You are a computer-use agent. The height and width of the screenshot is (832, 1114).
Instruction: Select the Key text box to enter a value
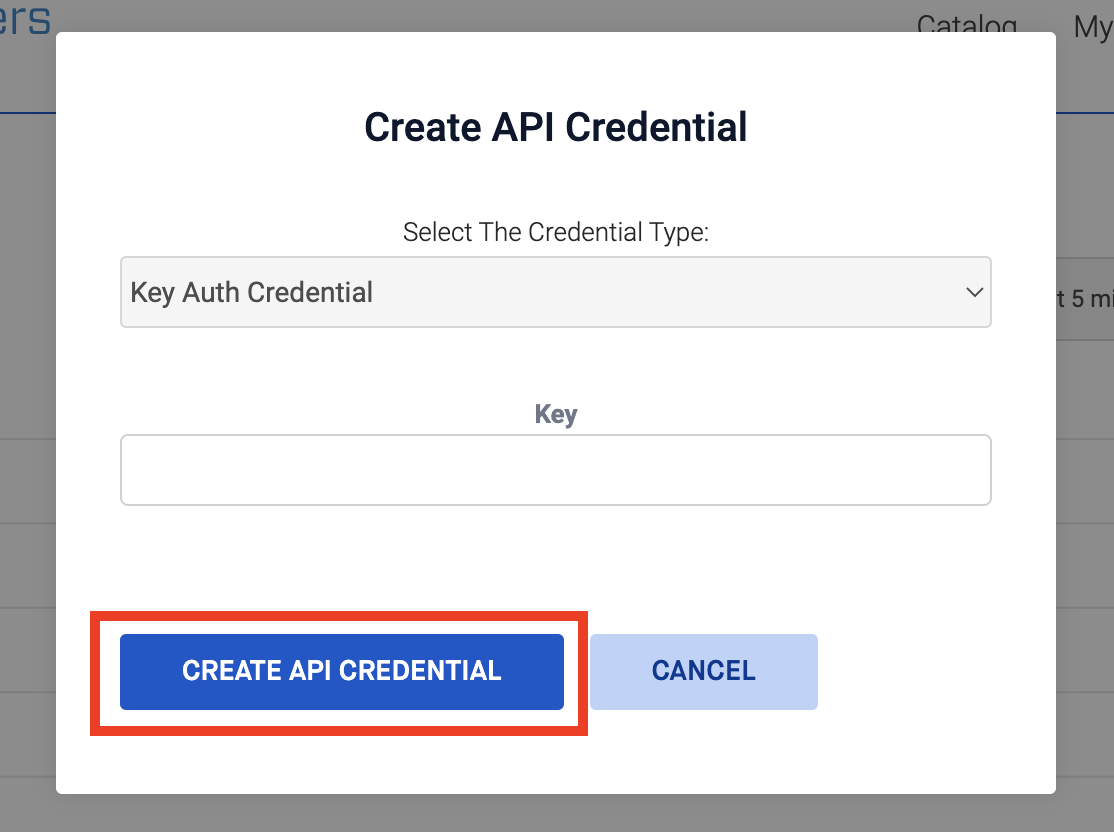[556, 470]
